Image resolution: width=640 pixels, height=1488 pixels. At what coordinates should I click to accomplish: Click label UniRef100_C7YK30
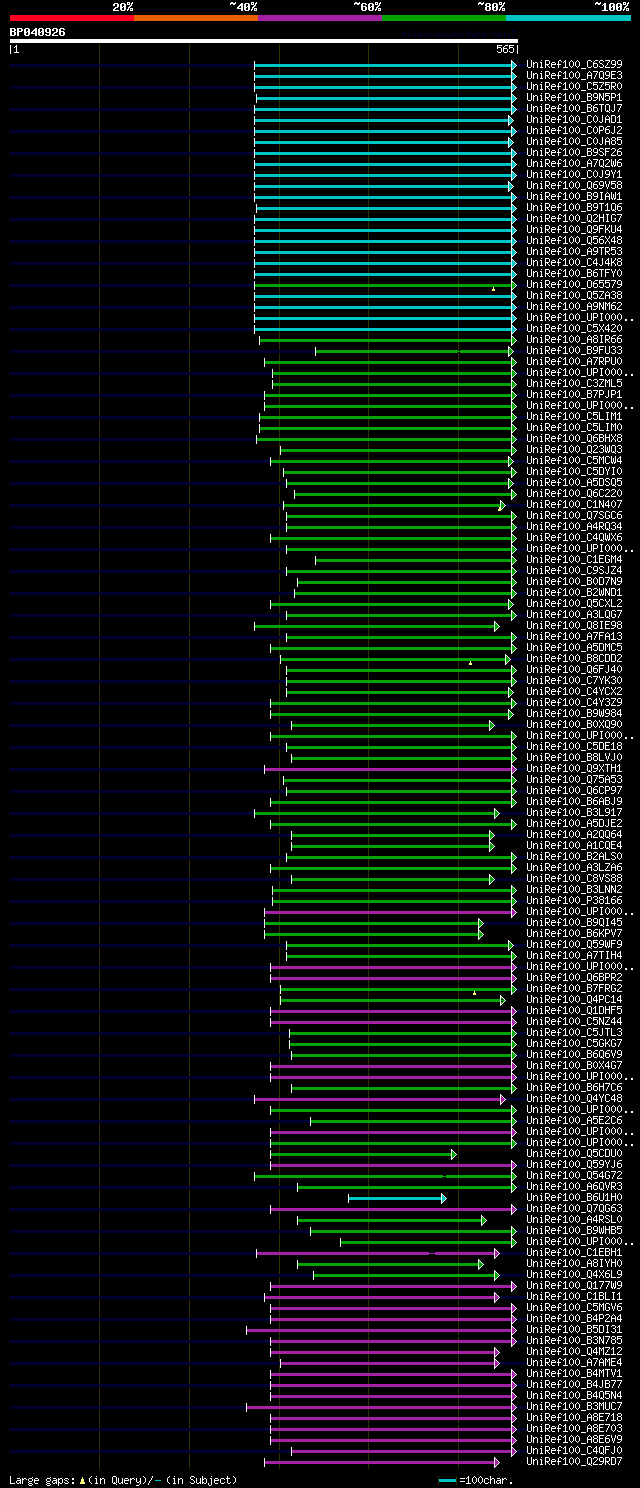point(575,680)
